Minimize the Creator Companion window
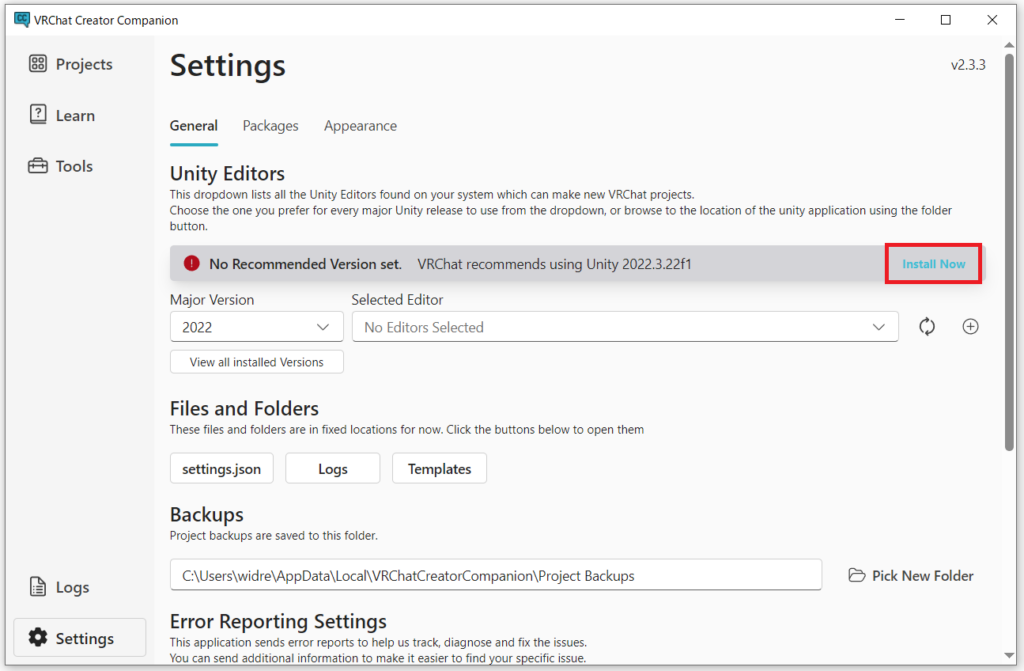The image size is (1024, 671). (x=900, y=20)
